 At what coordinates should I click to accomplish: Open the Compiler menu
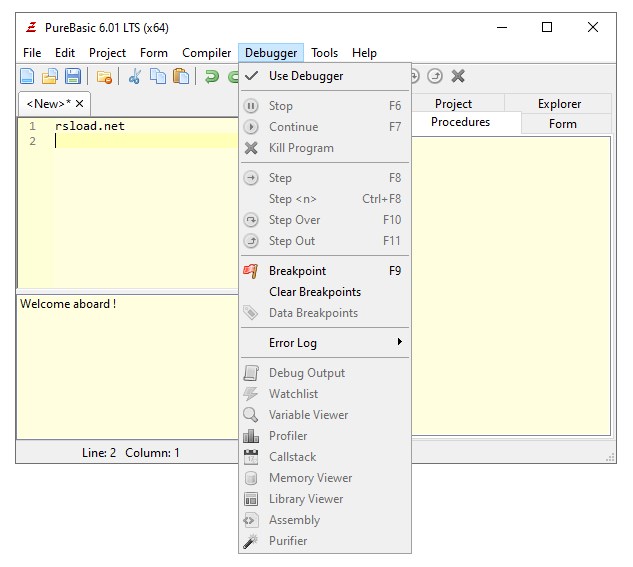pyautogui.click(x=206, y=53)
